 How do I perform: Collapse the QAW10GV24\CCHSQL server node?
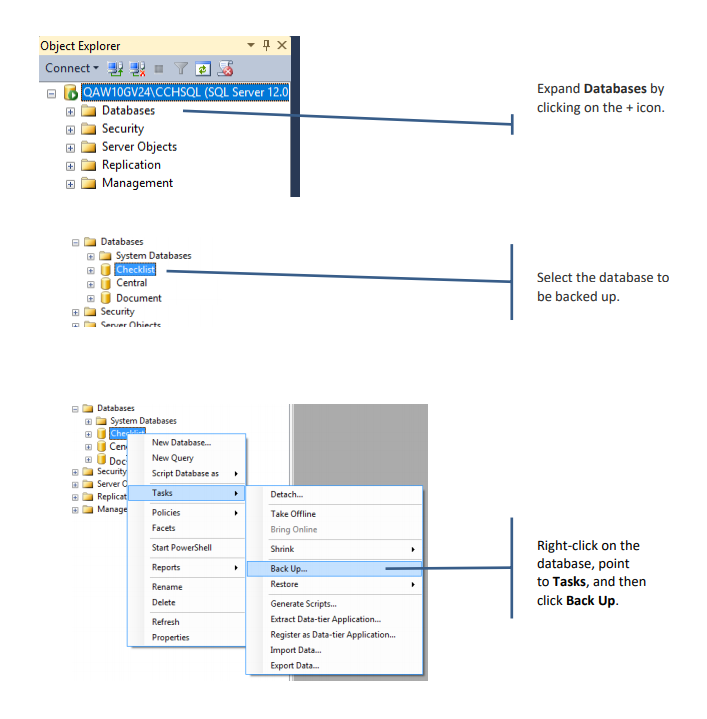tap(51, 94)
